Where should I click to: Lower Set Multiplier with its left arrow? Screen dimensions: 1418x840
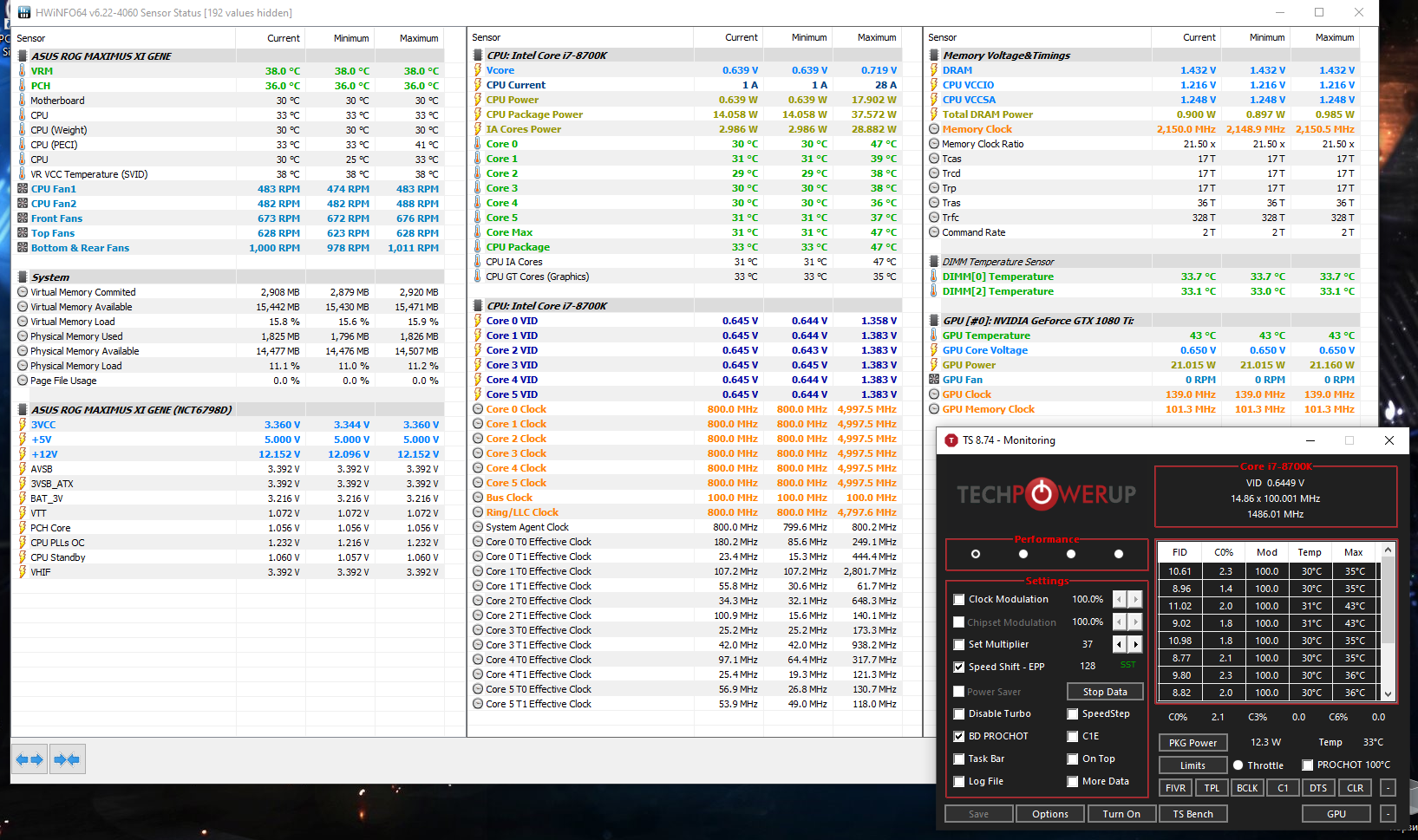pos(1119,644)
